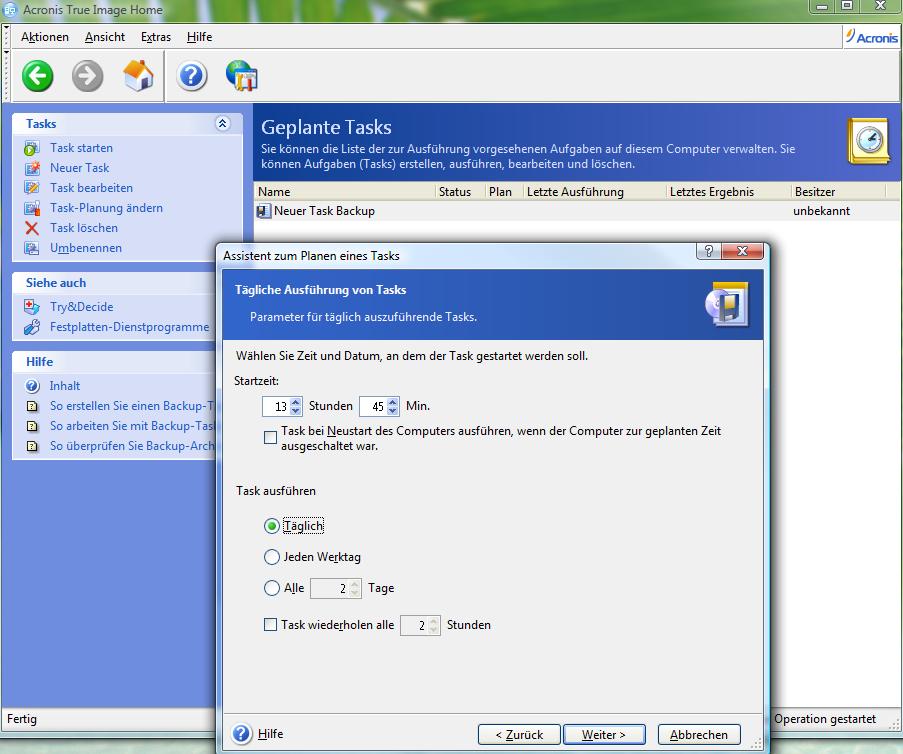This screenshot has width=903, height=754.
Task: Close the Assistent zum Planen dialog
Action: (x=742, y=251)
